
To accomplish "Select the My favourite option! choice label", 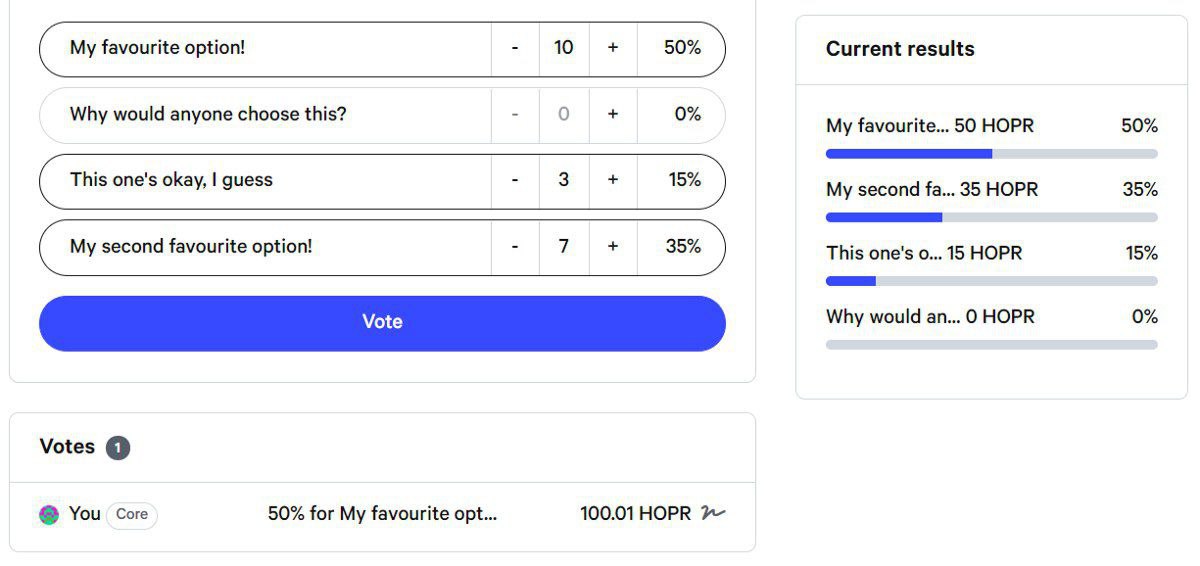I will pos(157,48).
